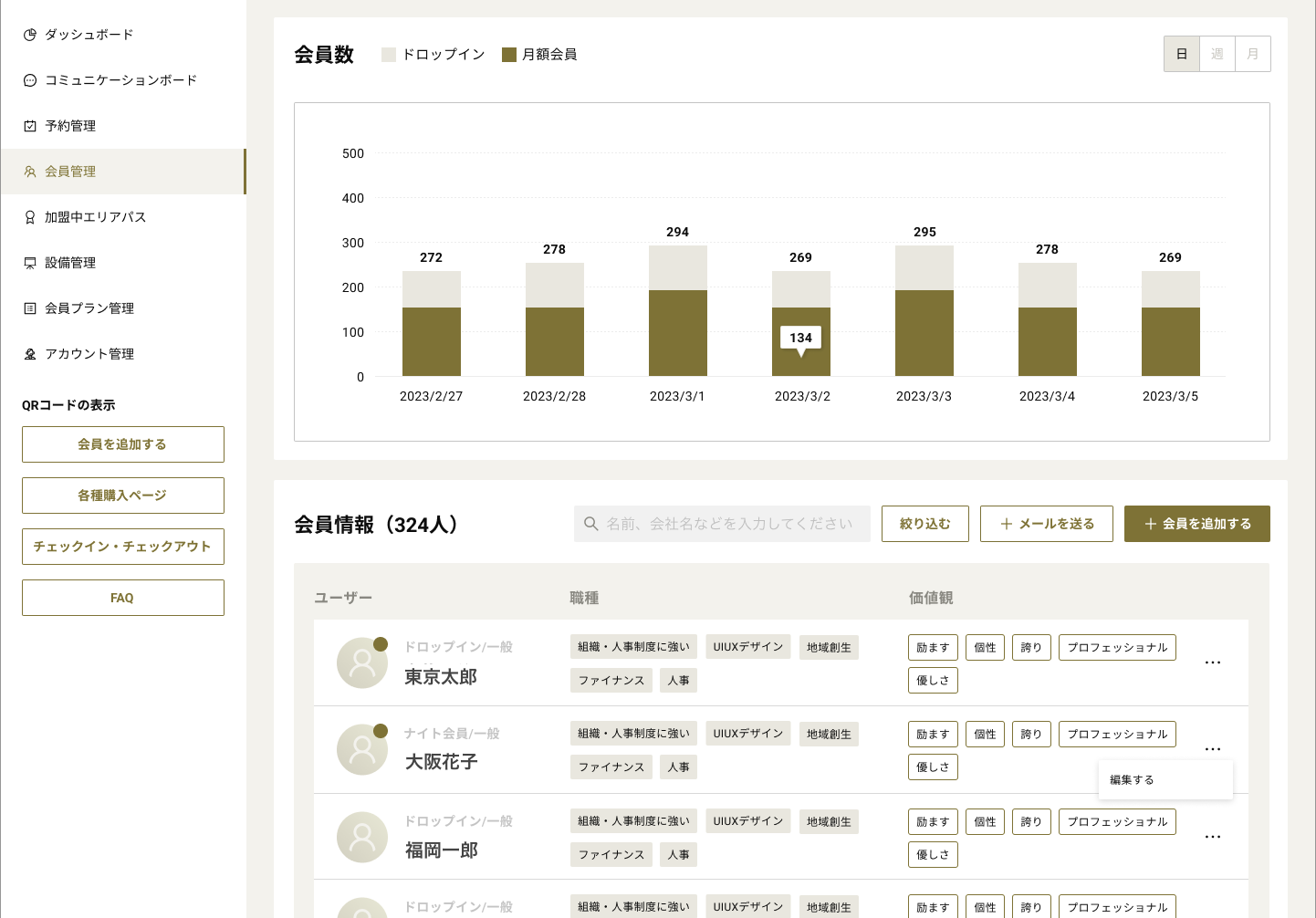Click QRコードの表示 in the sidebar

click(x=68, y=405)
